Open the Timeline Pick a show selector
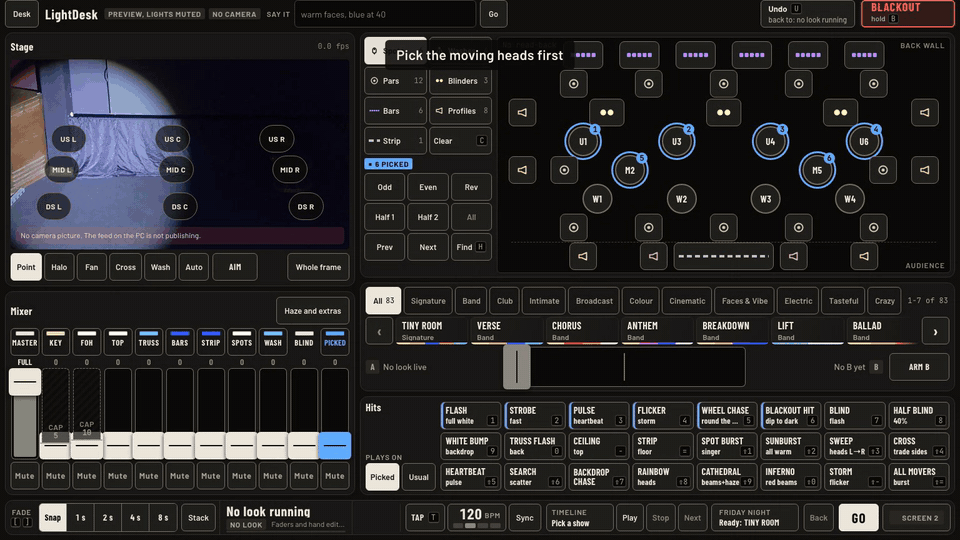The height and width of the screenshot is (540, 960). point(579,517)
